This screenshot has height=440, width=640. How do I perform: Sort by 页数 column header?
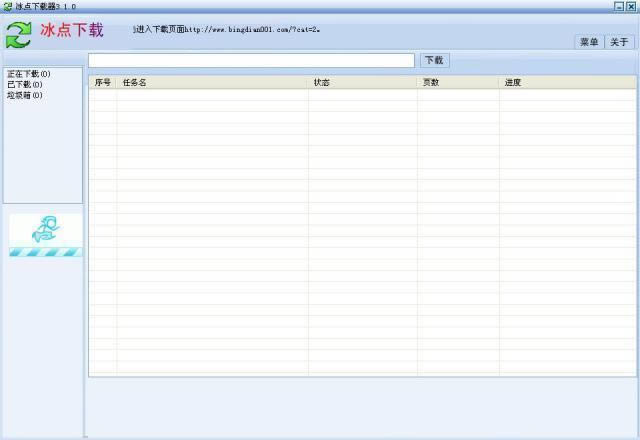click(458, 82)
